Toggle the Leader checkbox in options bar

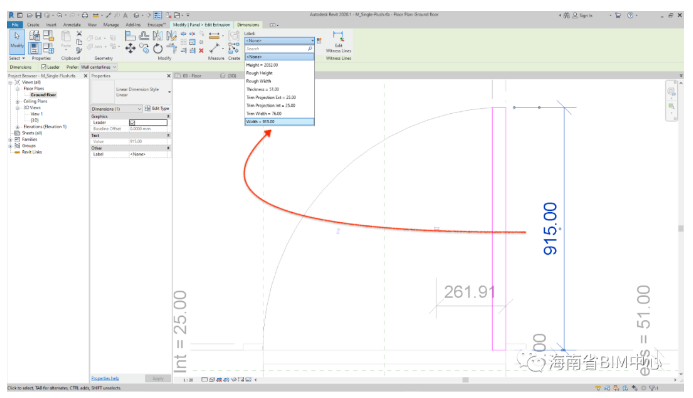[43, 67]
